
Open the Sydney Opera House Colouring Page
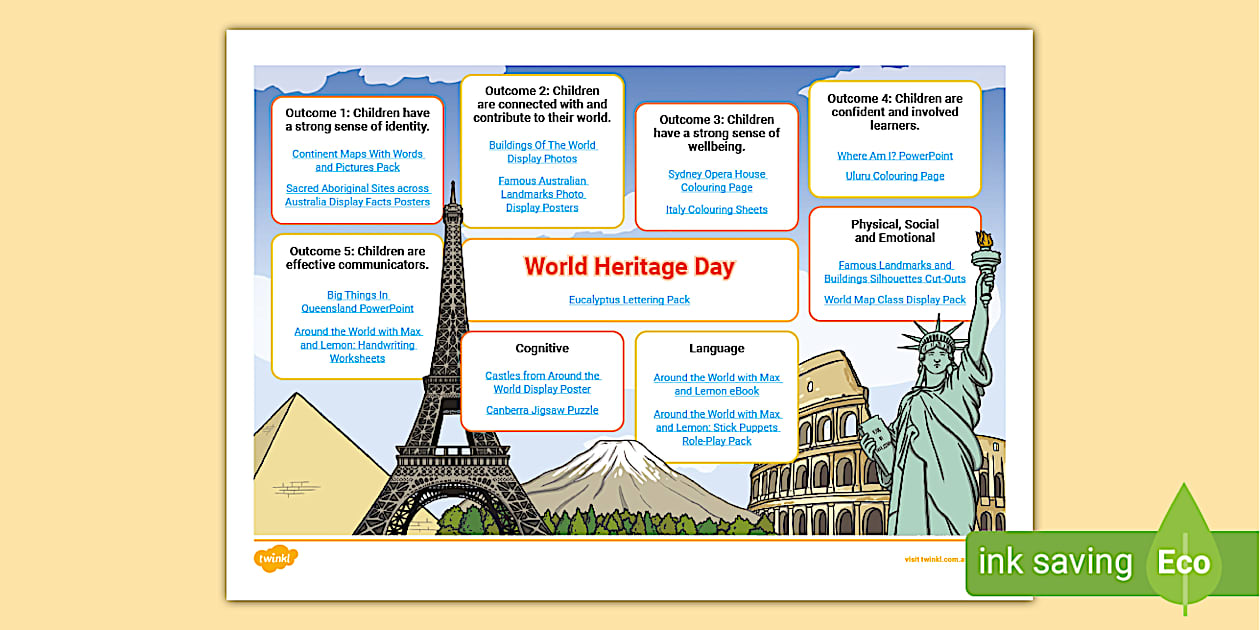[716, 180]
